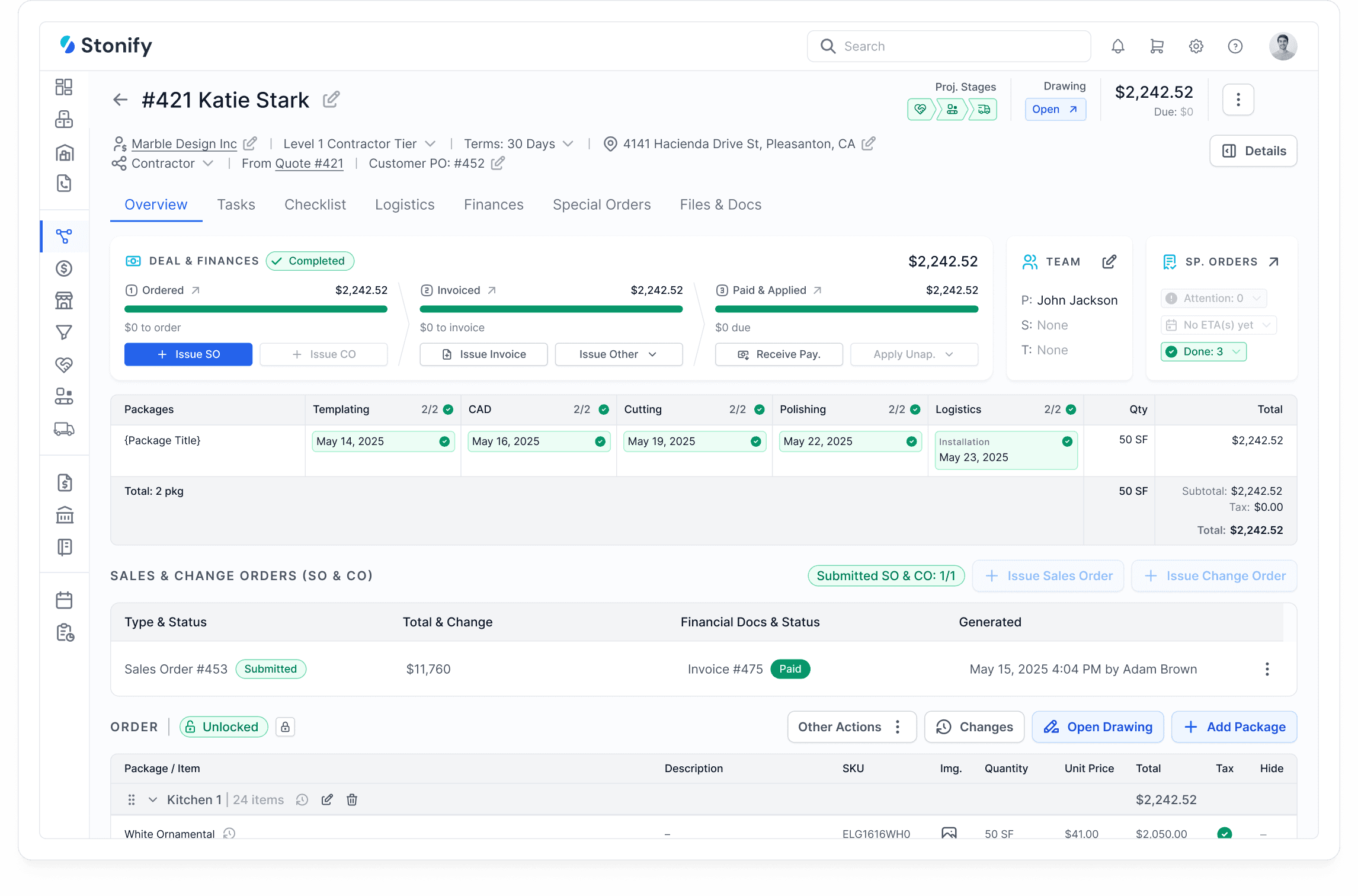The height and width of the screenshot is (896, 1358).
Task: Toggle the Unlocked order status badge
Action: [223, 727]
